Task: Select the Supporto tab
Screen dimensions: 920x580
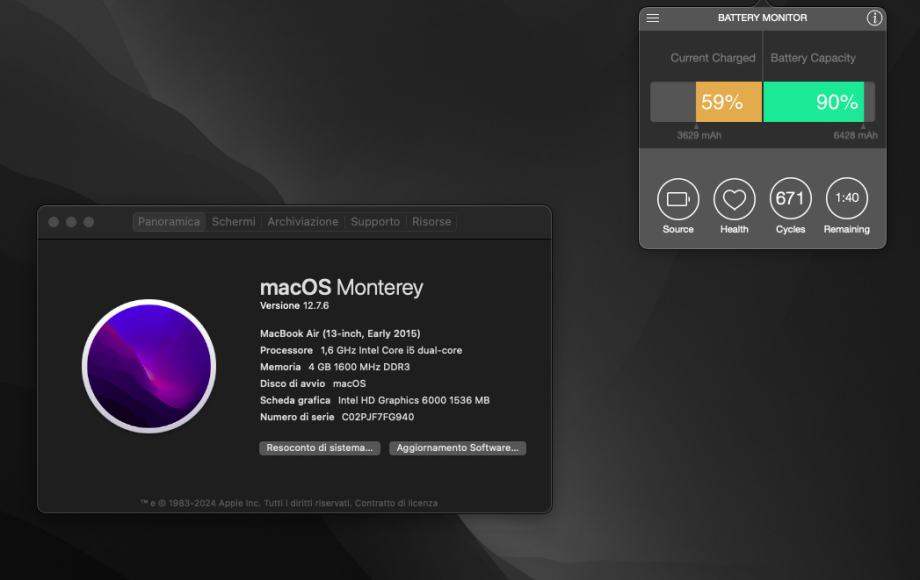Action: (x=375, y=222)
